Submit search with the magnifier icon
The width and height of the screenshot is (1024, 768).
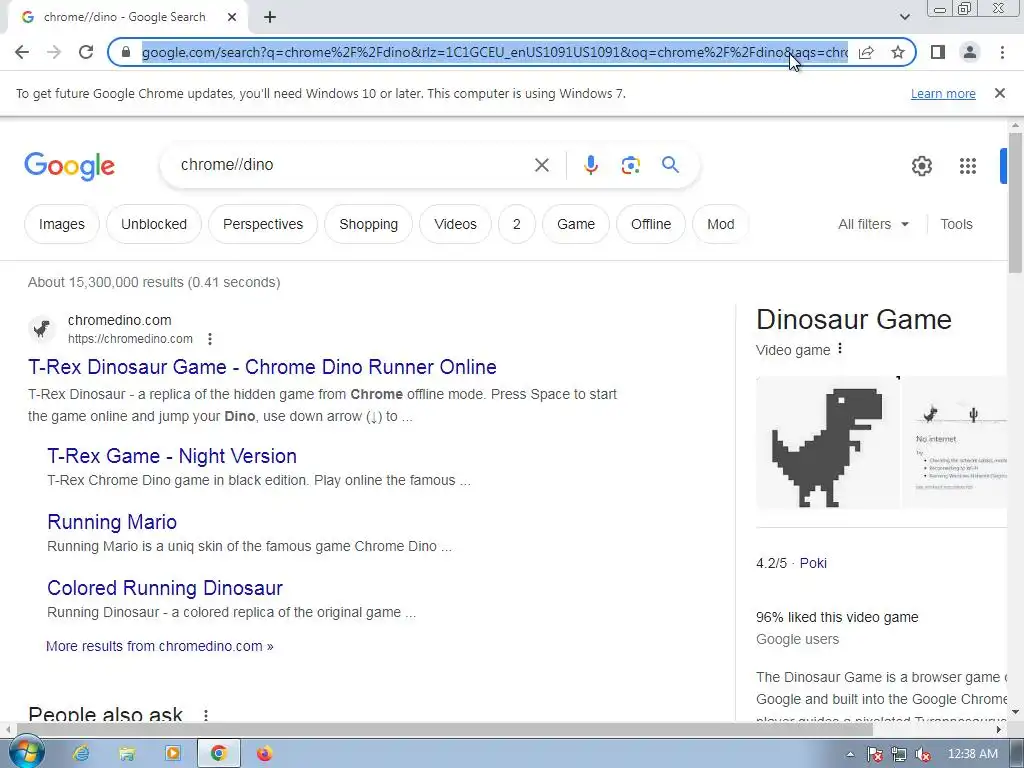pyautogui.click(x=670, y=165)
